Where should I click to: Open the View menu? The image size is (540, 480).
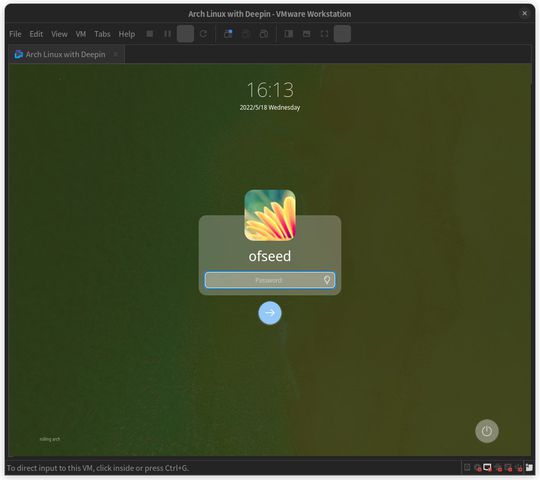[x=59, y=34]
